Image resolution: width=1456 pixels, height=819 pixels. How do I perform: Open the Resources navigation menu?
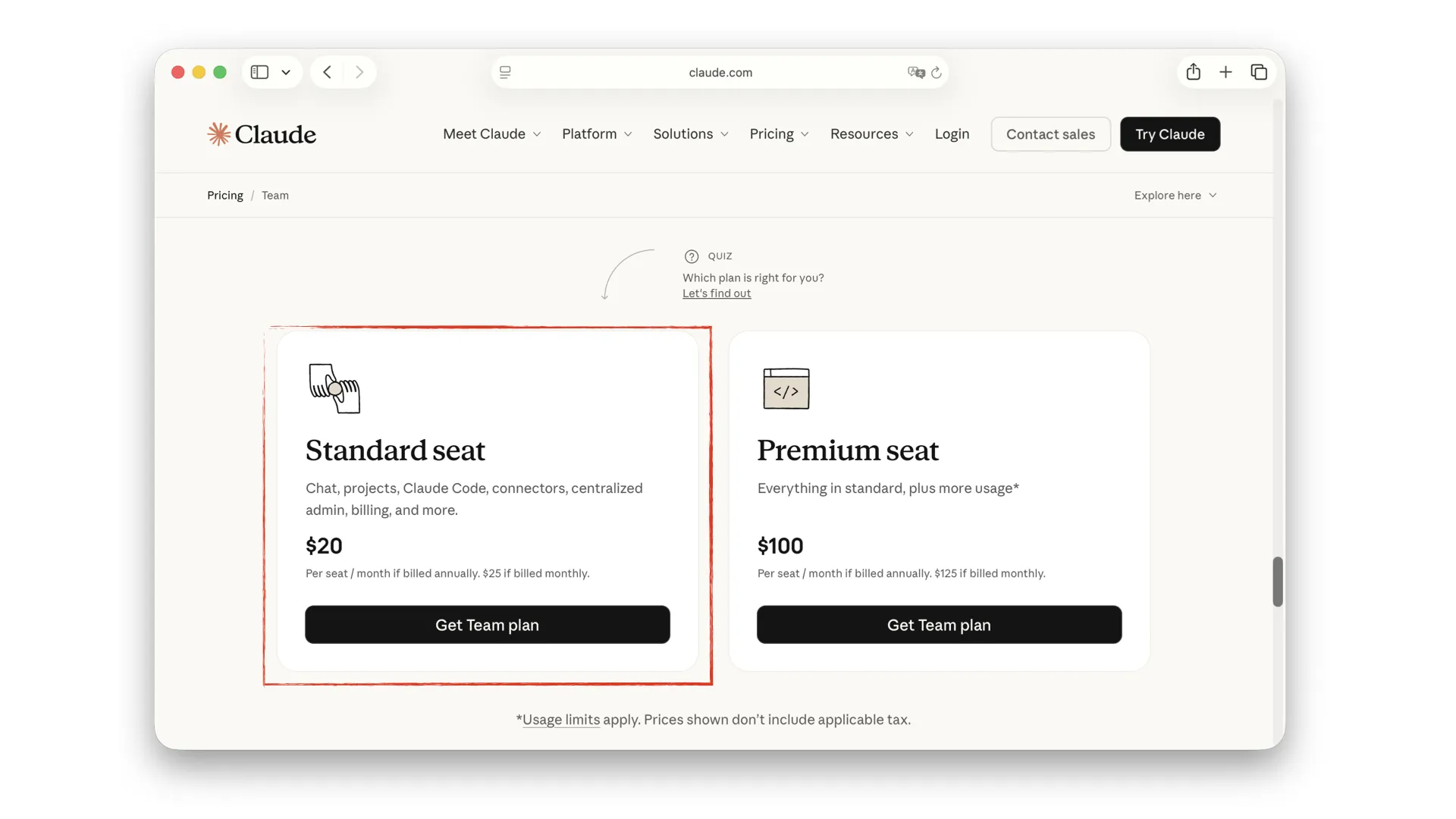pos(871,134)
